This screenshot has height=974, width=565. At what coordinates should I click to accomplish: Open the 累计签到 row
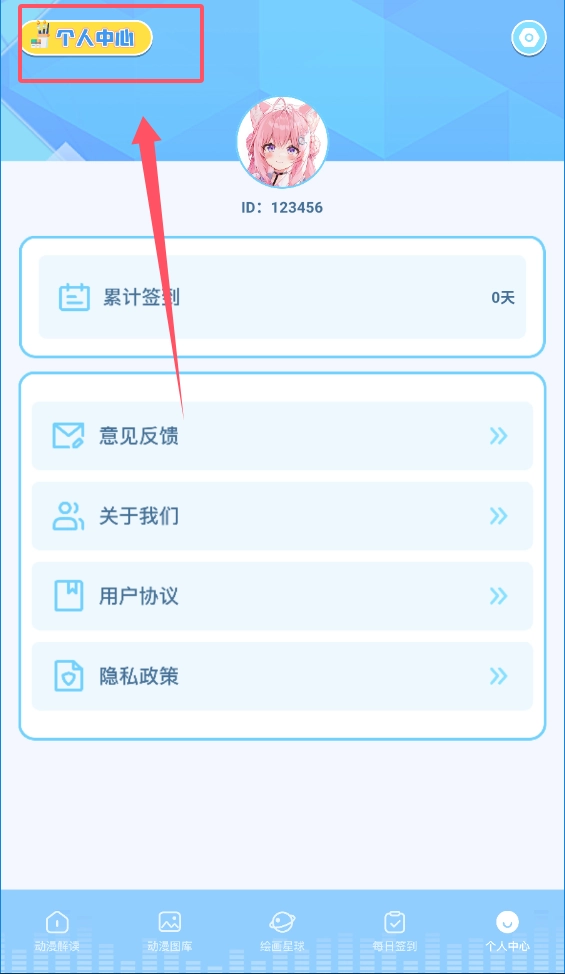(282, 298)
